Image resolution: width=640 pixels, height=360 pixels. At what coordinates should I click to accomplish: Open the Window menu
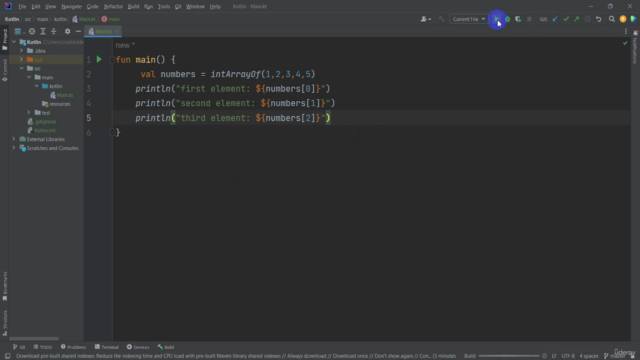(195, 7)
